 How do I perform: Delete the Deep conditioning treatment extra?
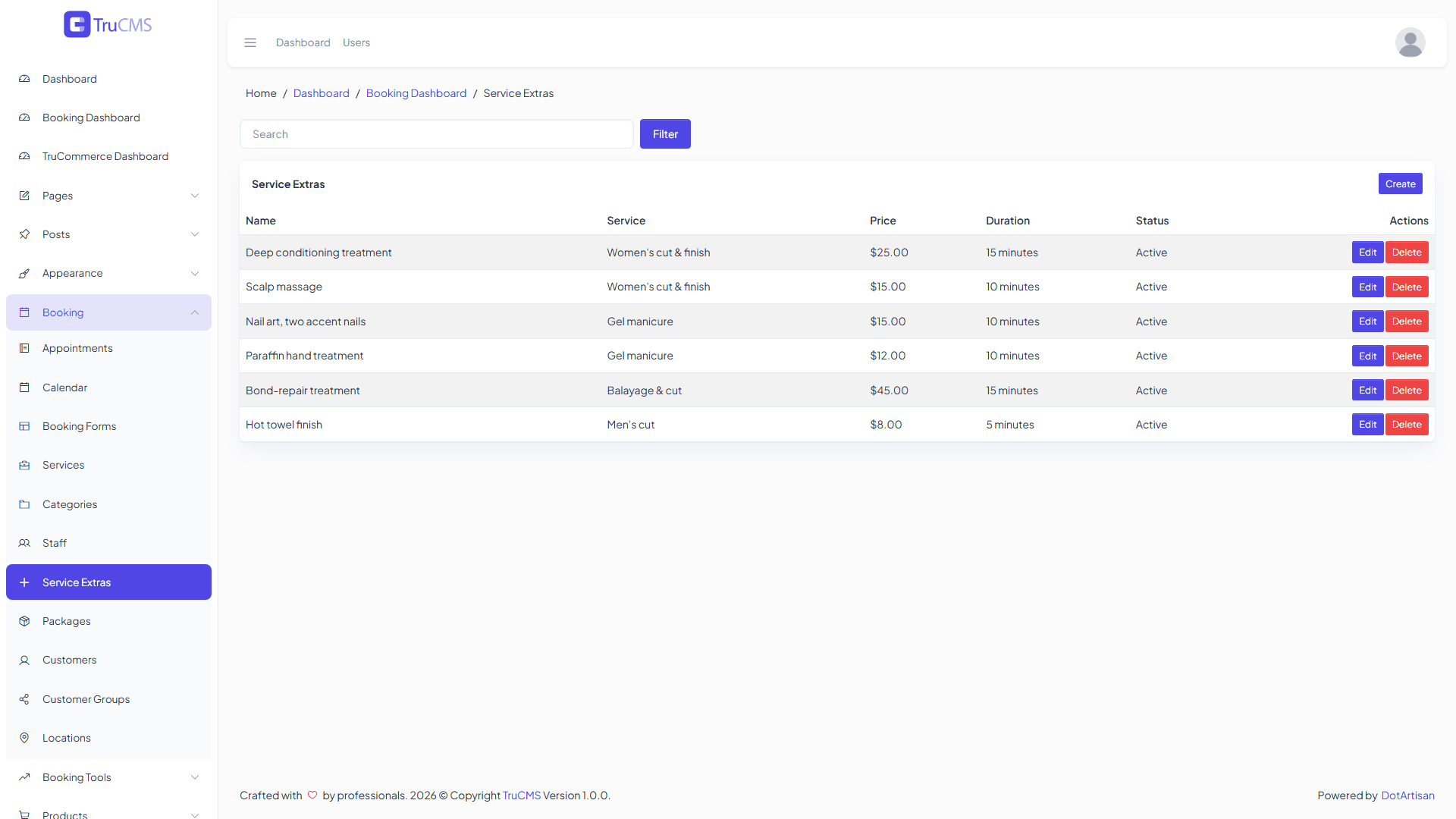(1407, 253)
